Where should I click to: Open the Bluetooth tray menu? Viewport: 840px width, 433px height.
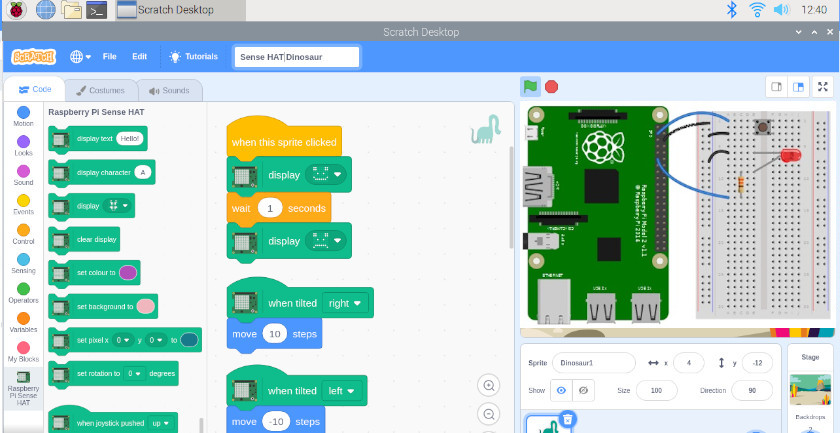(731, 9)
